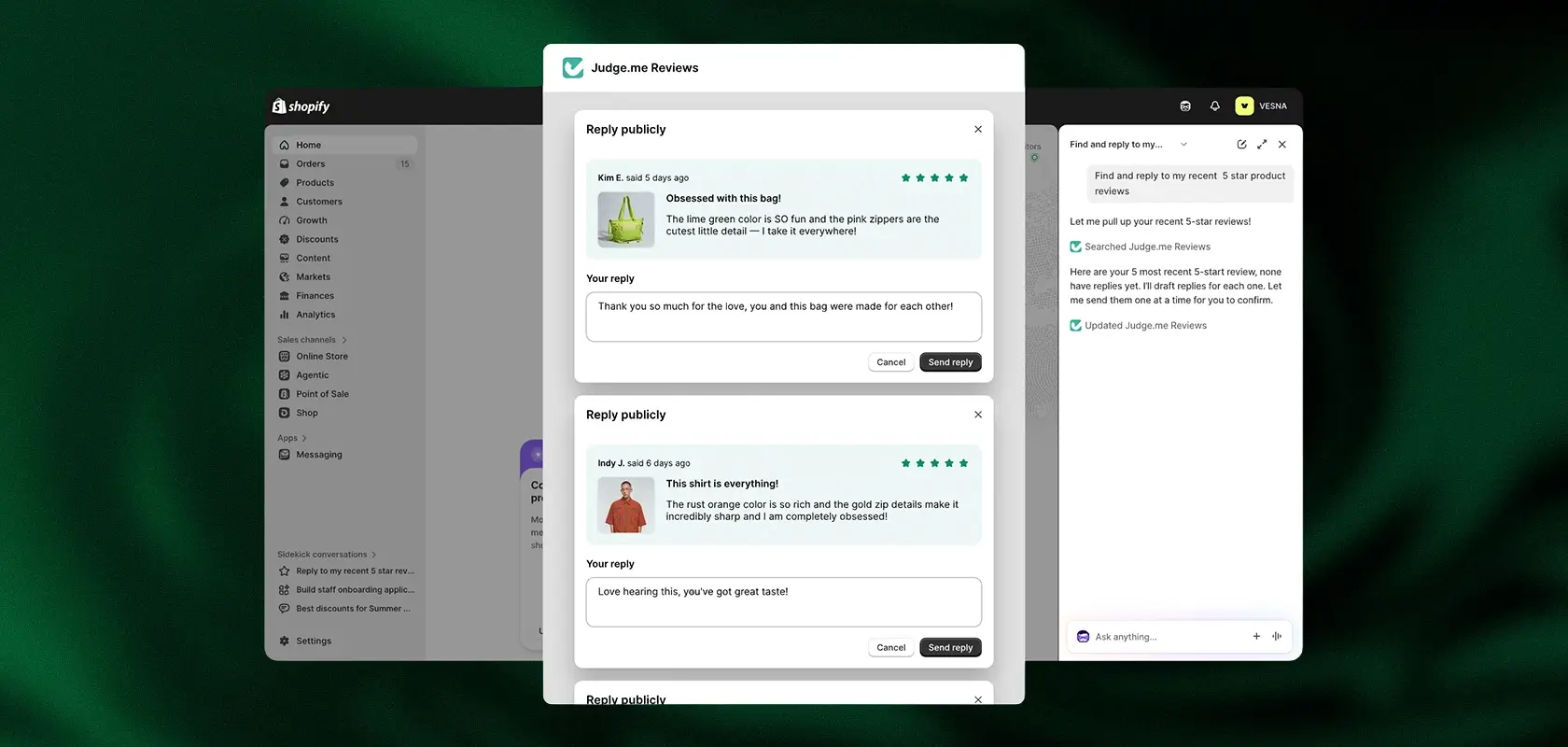Edit the reply text for Indy J.
The height and width of the screenshot is (747, 1568).
coord(784,602)
